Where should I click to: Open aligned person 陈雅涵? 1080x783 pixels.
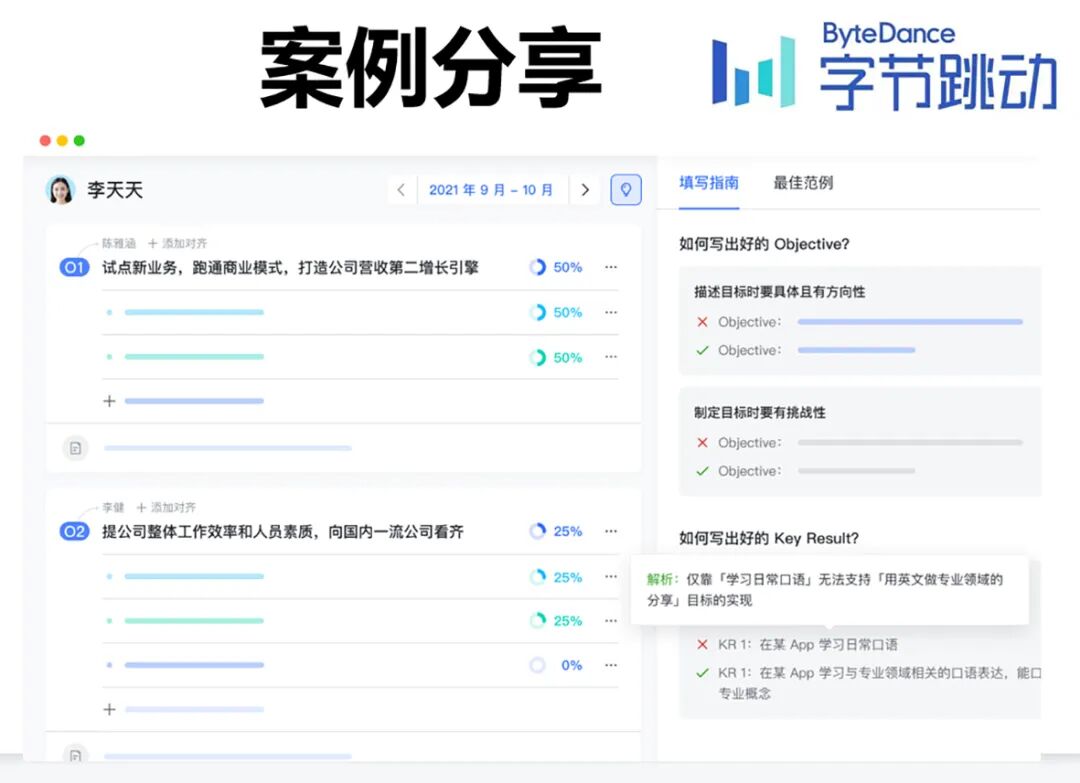pyautogui.click(x=118, y=244)
